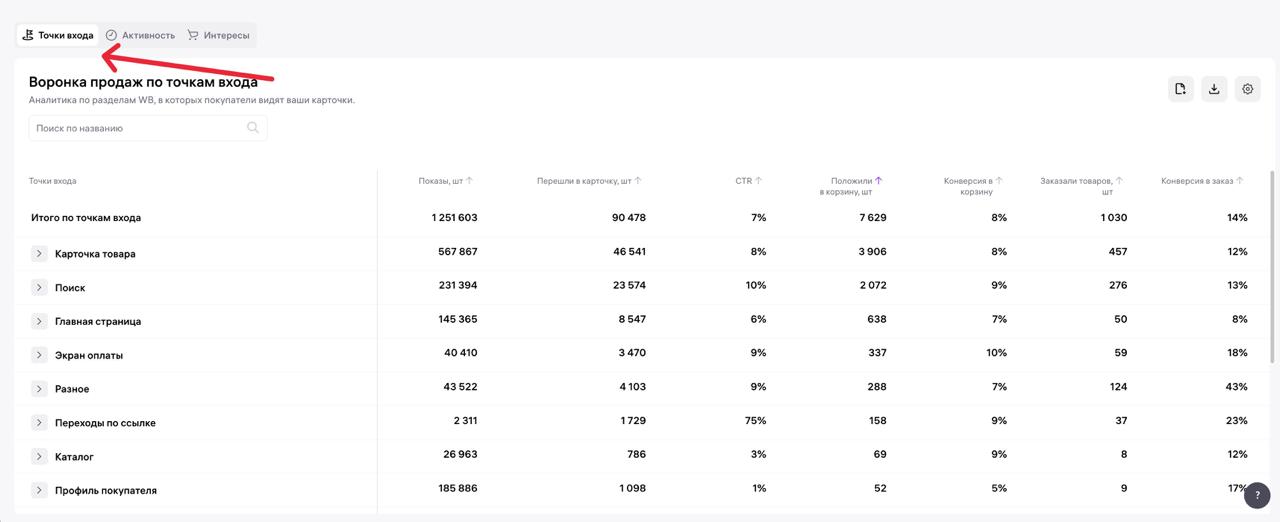1280x522 pixels.
Task: Click the Итого по точкам входа row label
Action: (x=86, y=218)
